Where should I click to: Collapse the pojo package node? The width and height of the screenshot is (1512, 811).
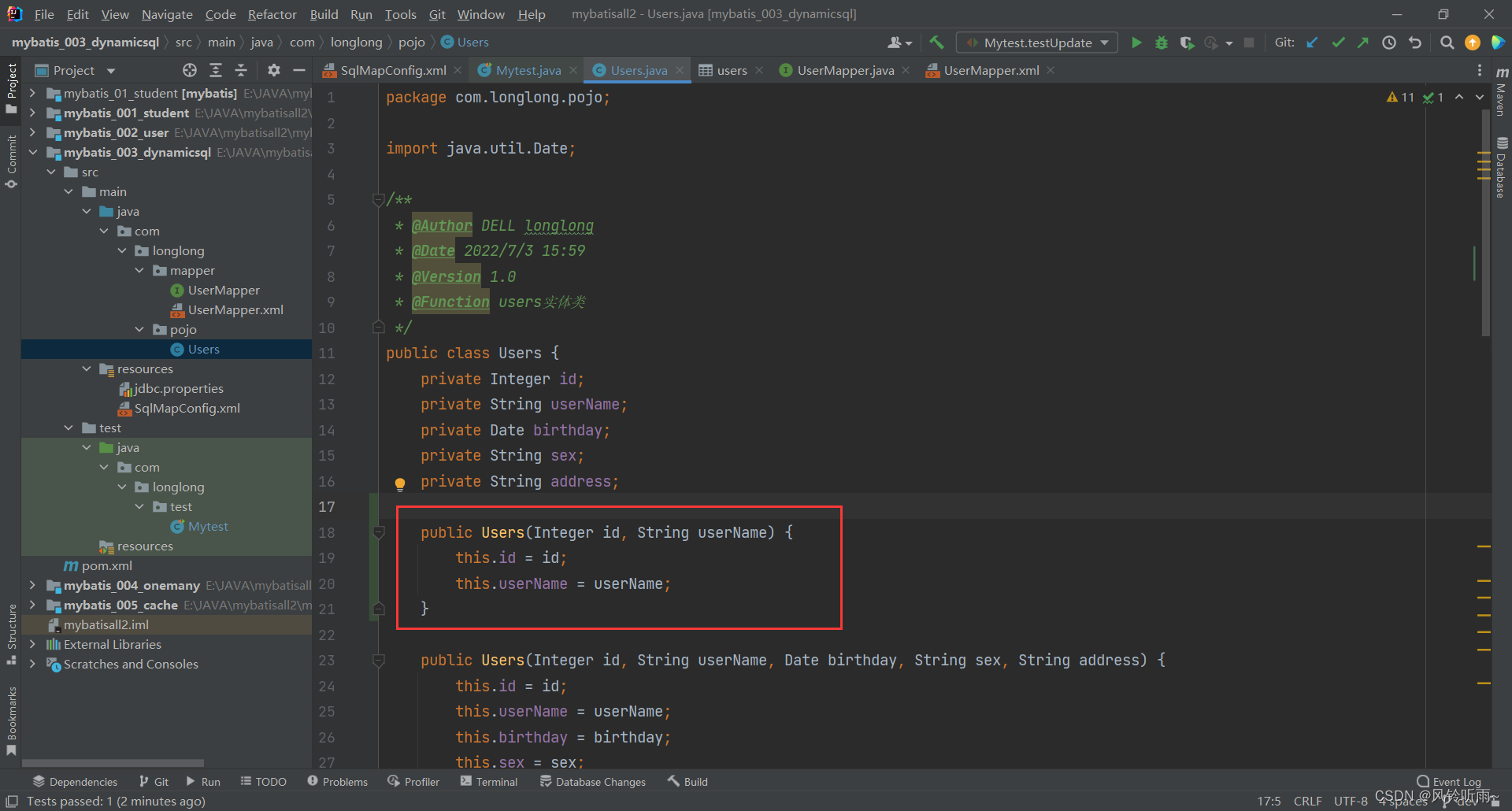pyautogui.click(x=139, y=329)
